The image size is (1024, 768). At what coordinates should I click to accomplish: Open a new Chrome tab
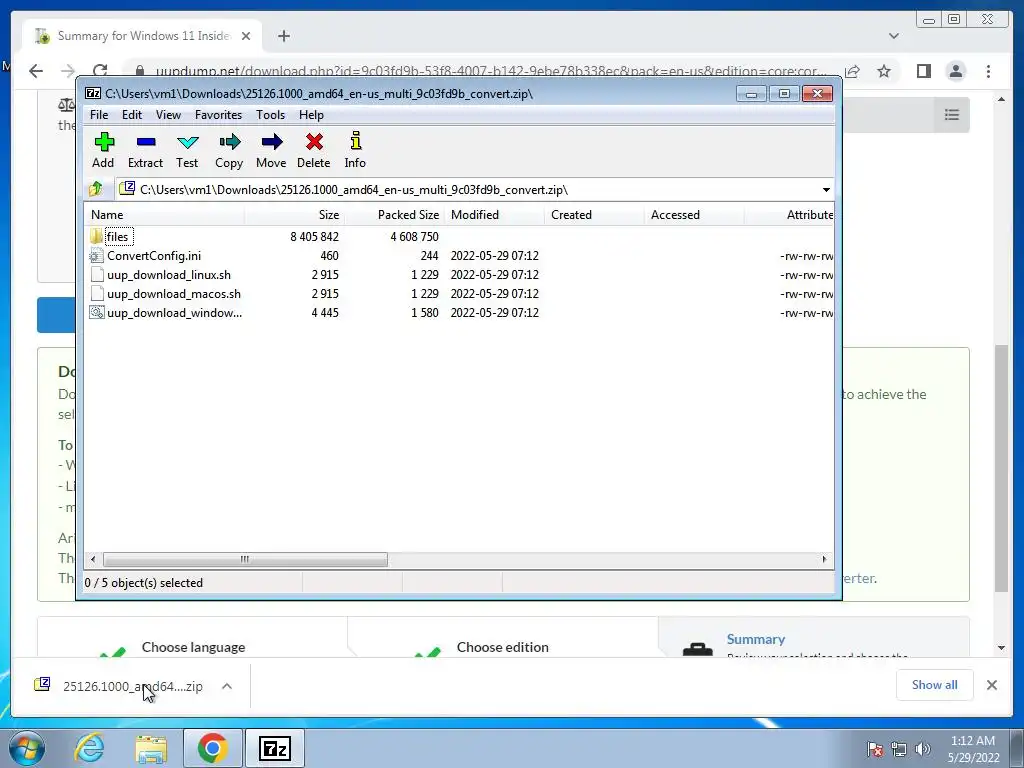pyautogui.click(x=283, y=36)
